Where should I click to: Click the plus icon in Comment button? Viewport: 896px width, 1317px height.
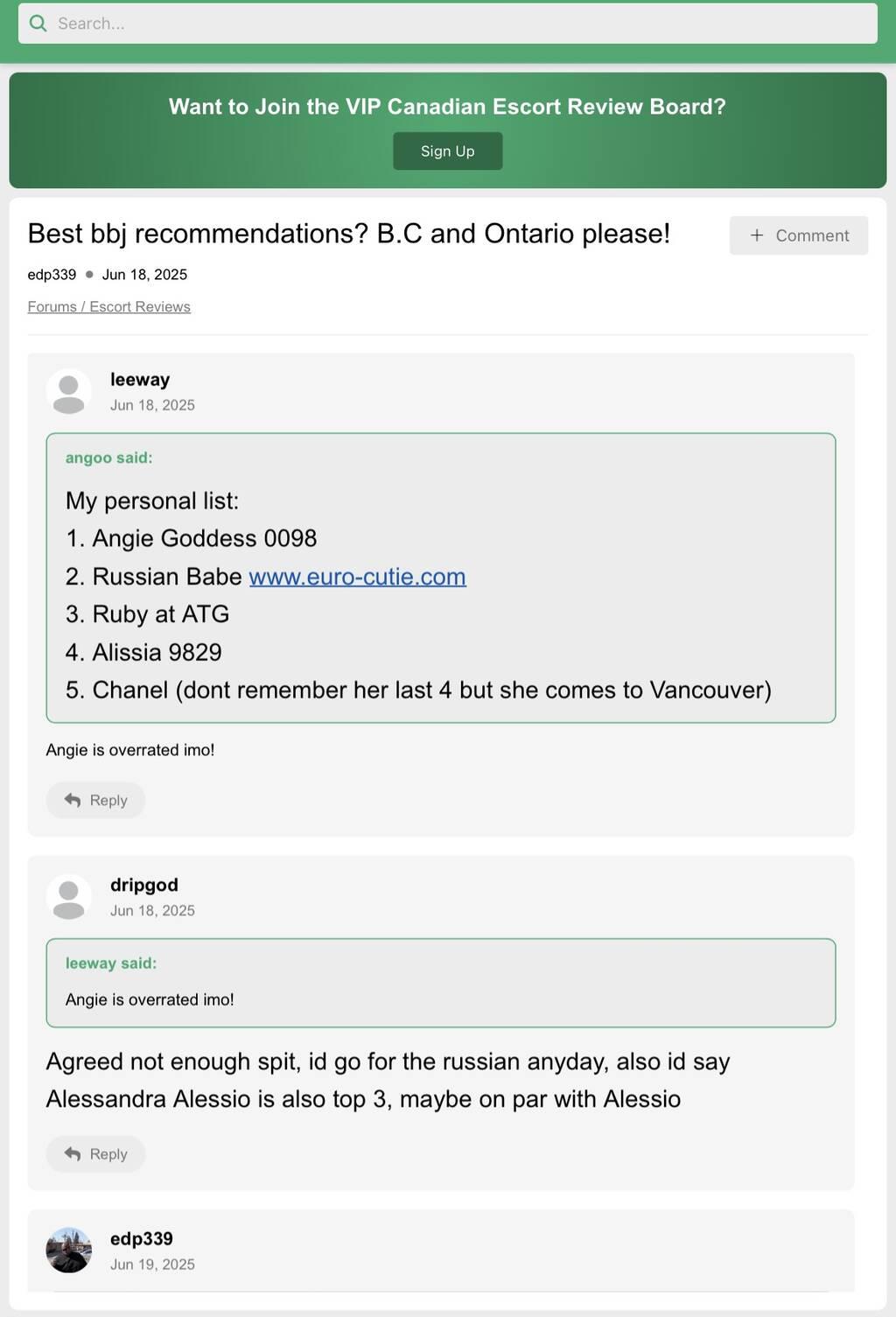757,235
